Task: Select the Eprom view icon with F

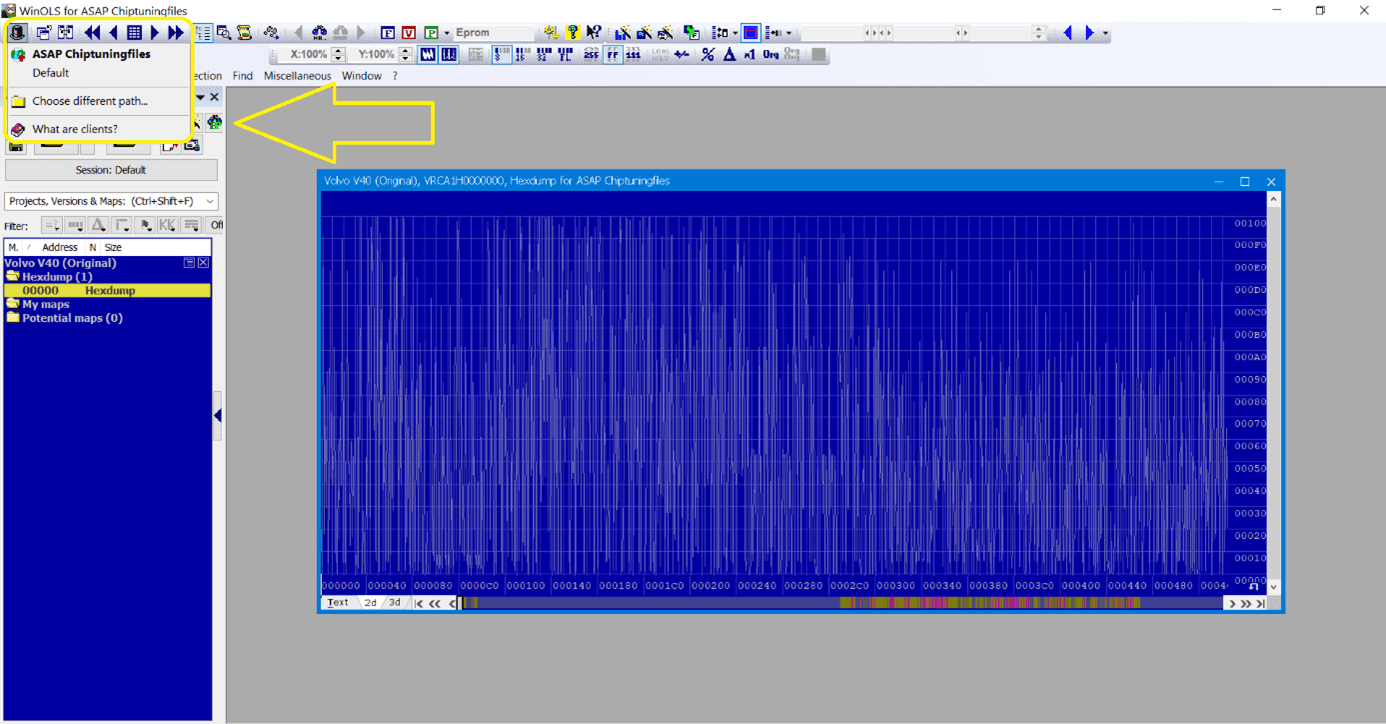Action: point(387,33)
